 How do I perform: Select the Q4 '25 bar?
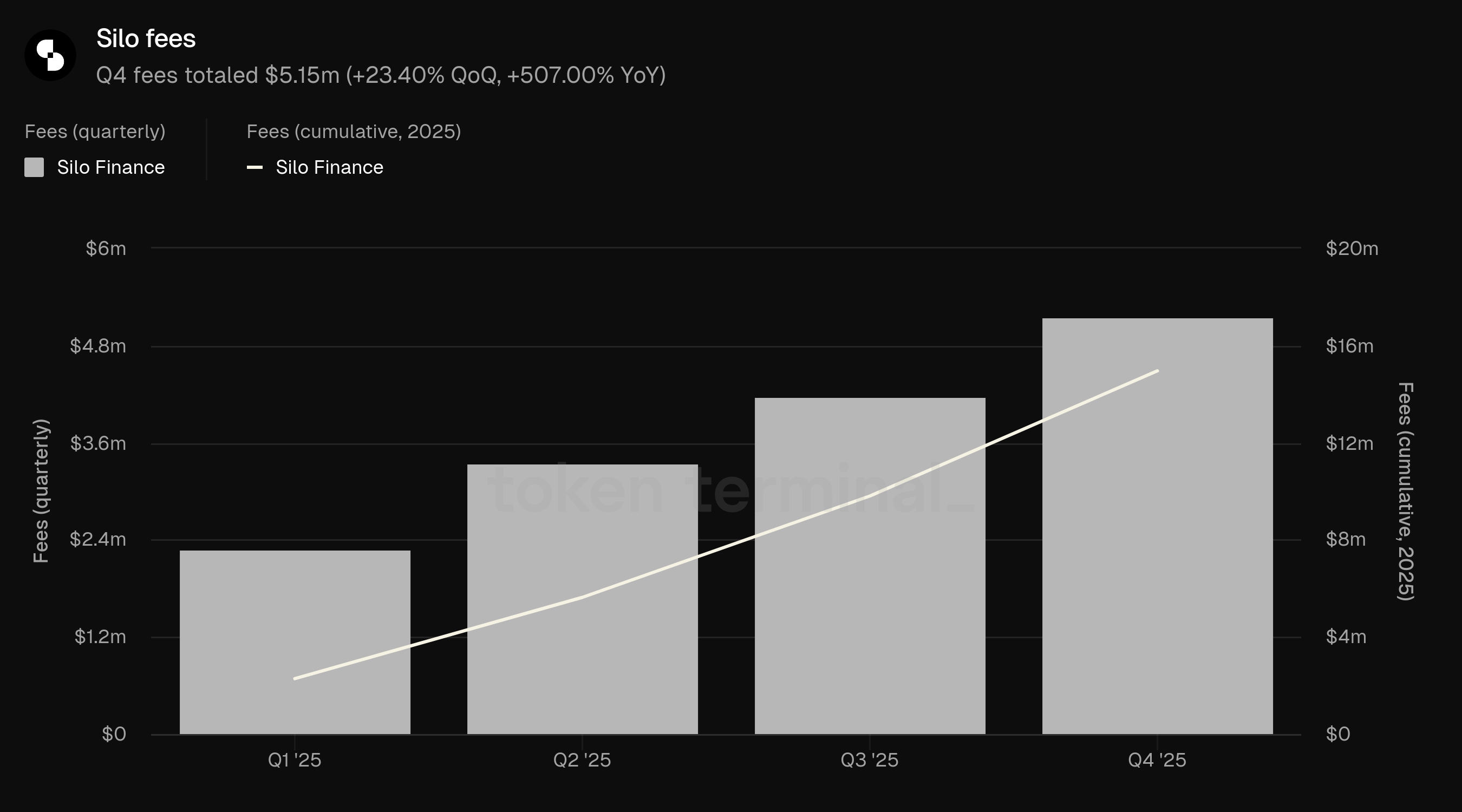1158,526
